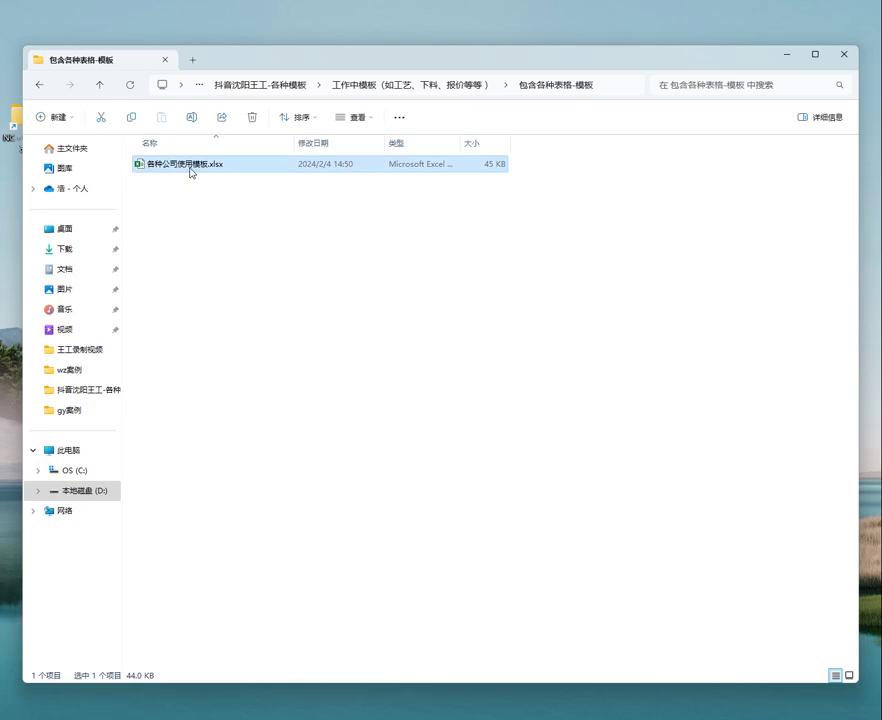The height and width of the screenshot is (720, 882).
Task: Open the See more ellipsis menu
Action: [399, 117]
